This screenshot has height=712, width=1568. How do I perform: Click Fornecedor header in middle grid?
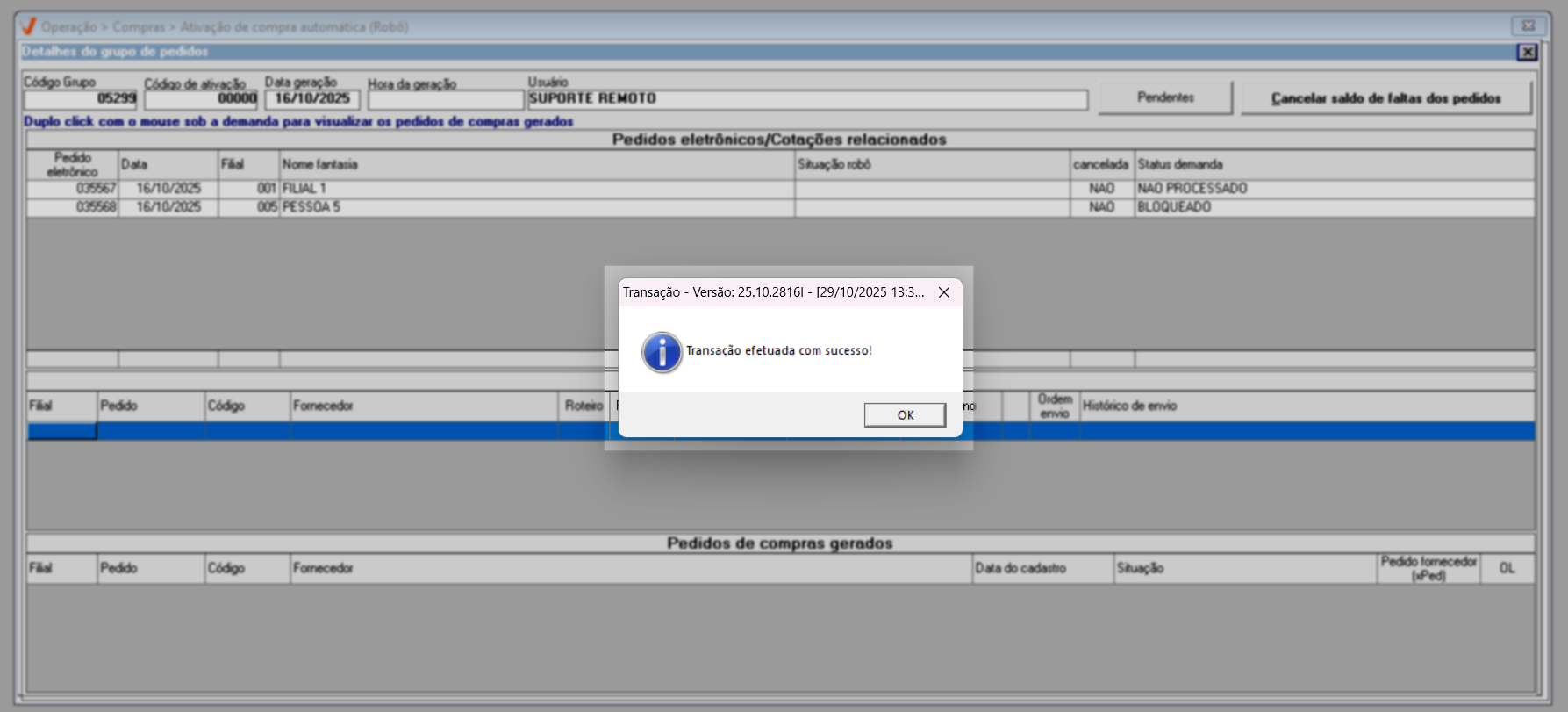pos(425,406)
